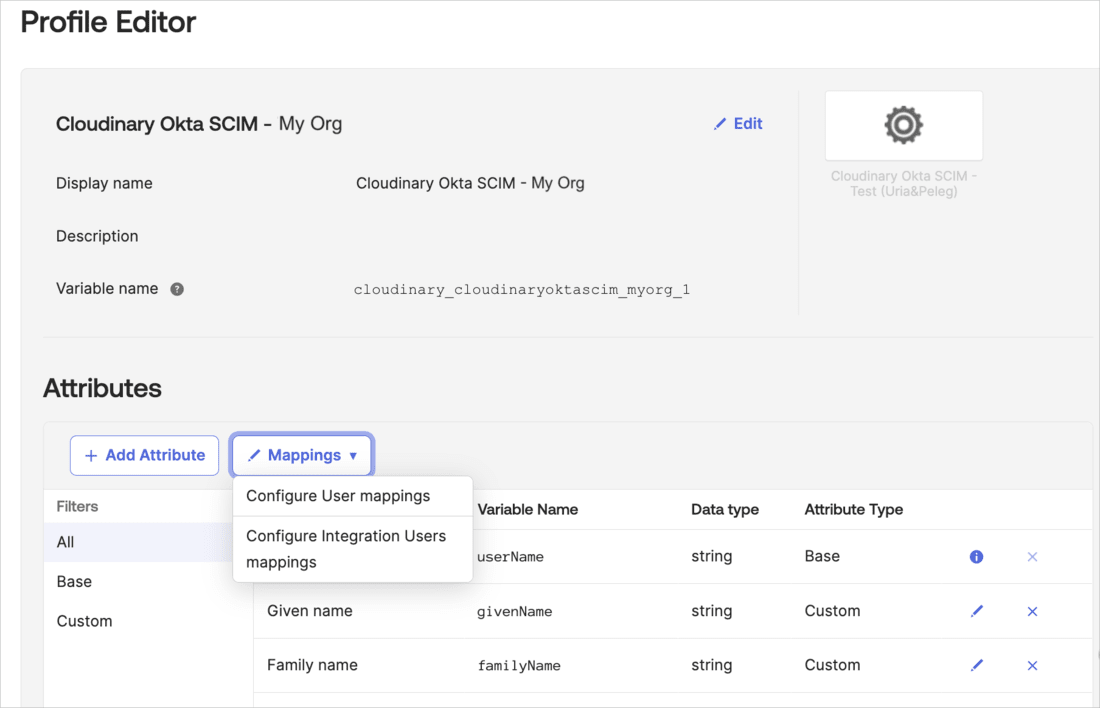Click the gear icon of the app logo
Screen dimensions: 1100x708
tap(904, 125)
